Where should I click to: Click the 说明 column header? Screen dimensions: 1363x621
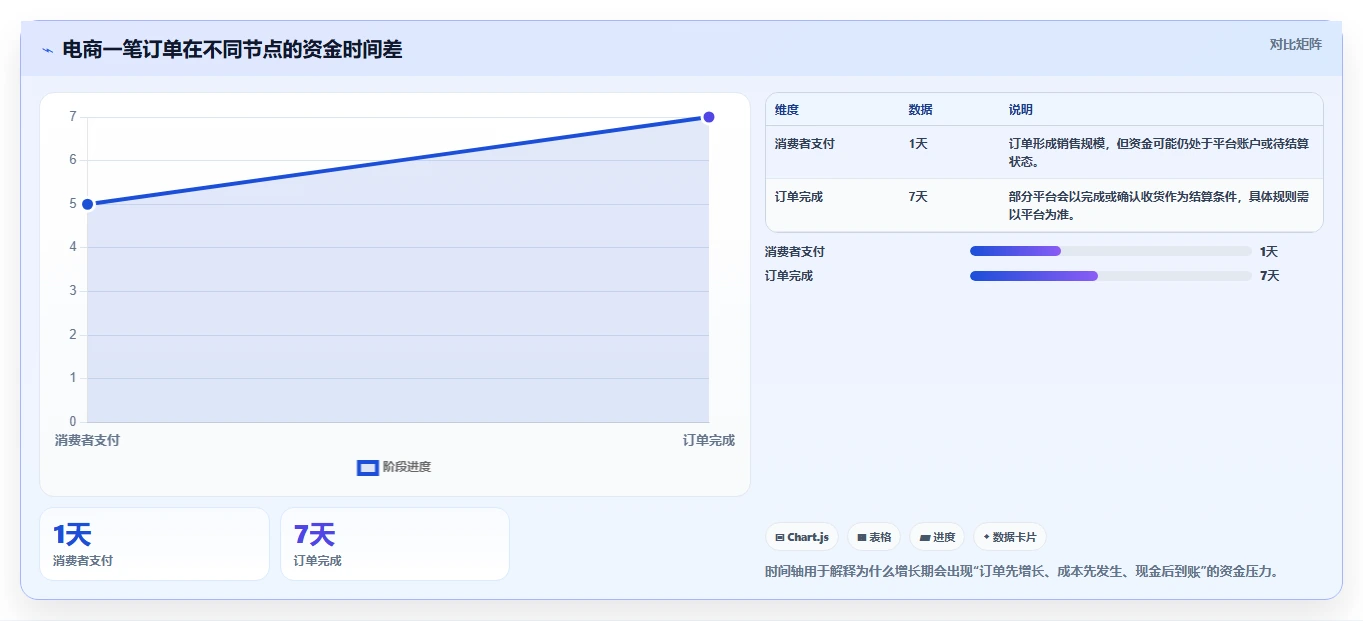pyautogui.click(x=1021, y=110)
